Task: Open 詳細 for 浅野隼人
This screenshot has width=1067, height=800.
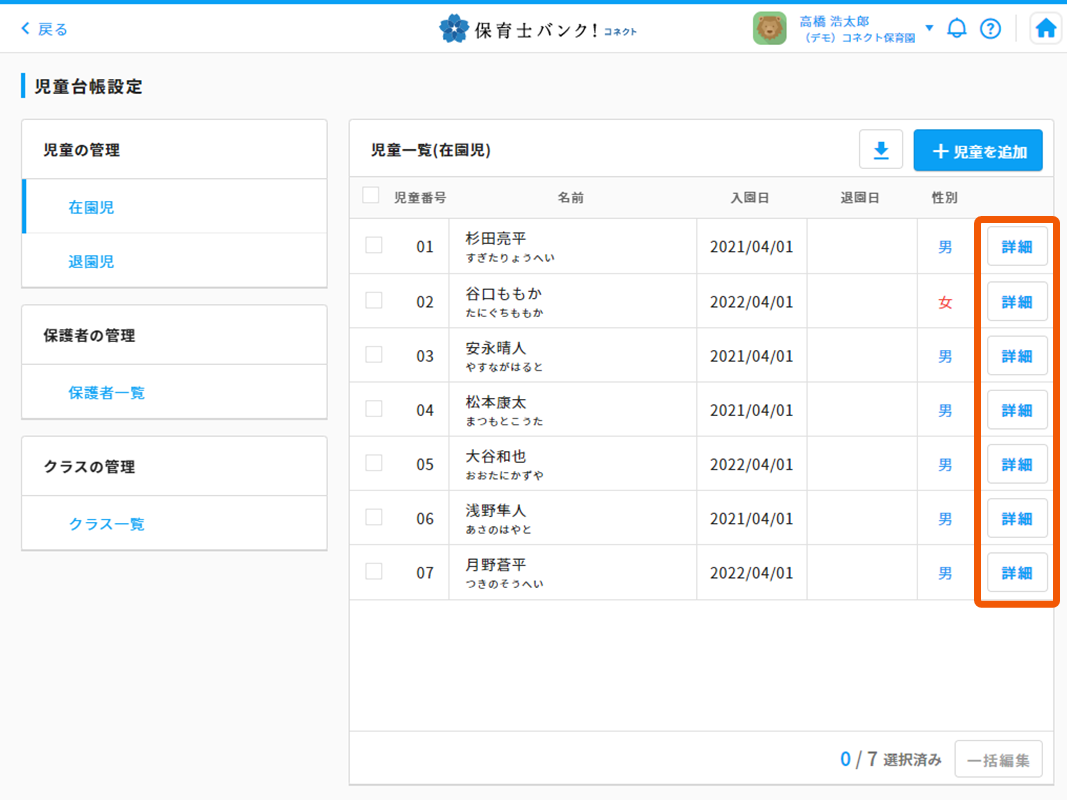Action: pyautogui.click(x=1017, y=518)
